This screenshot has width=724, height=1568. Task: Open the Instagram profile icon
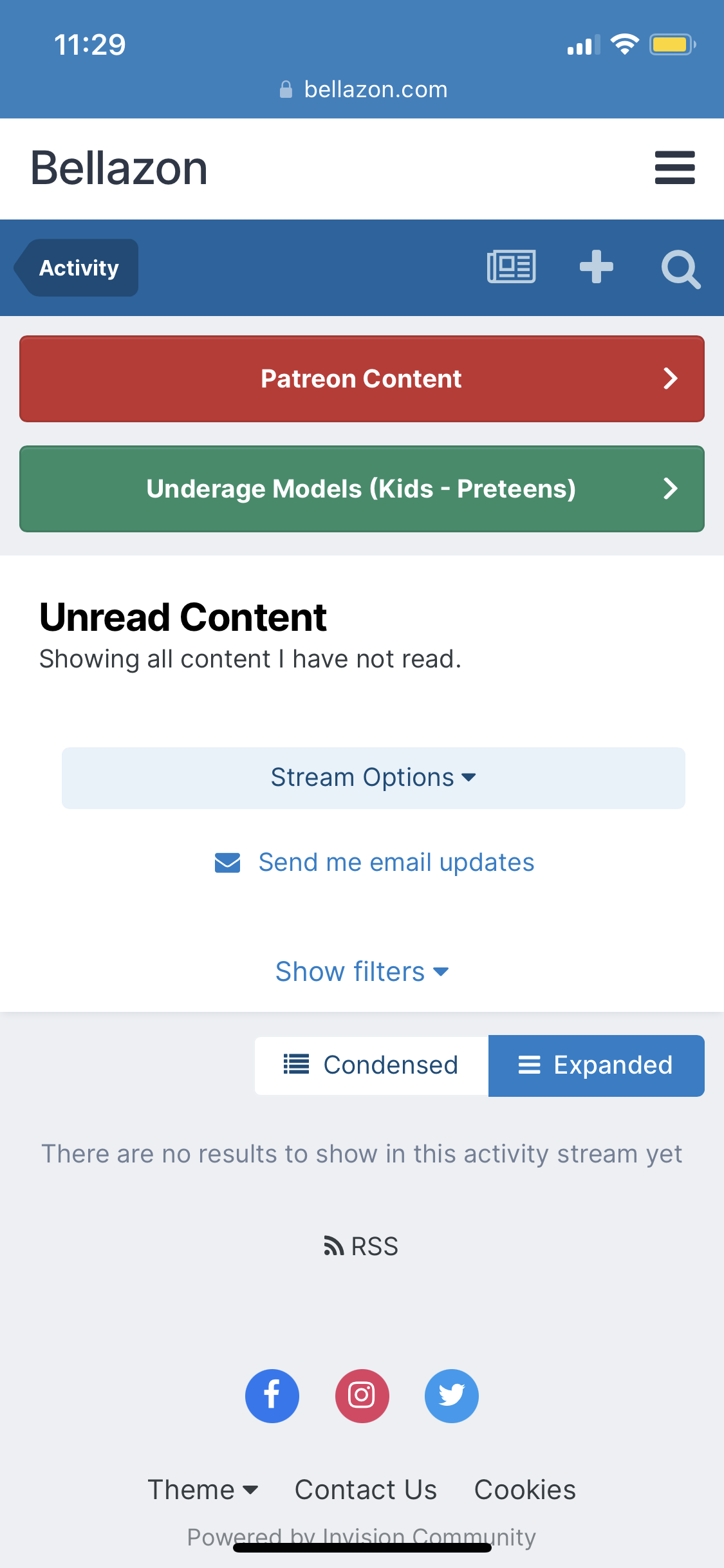pos(362,1395)
